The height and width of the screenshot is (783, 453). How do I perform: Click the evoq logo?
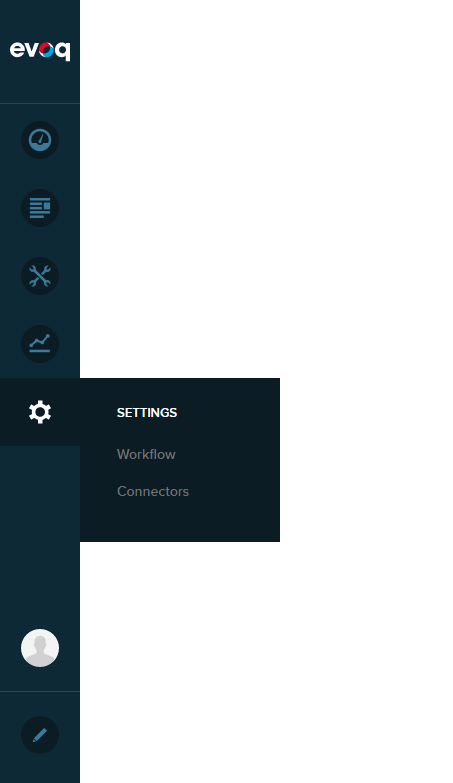point(40,50)
